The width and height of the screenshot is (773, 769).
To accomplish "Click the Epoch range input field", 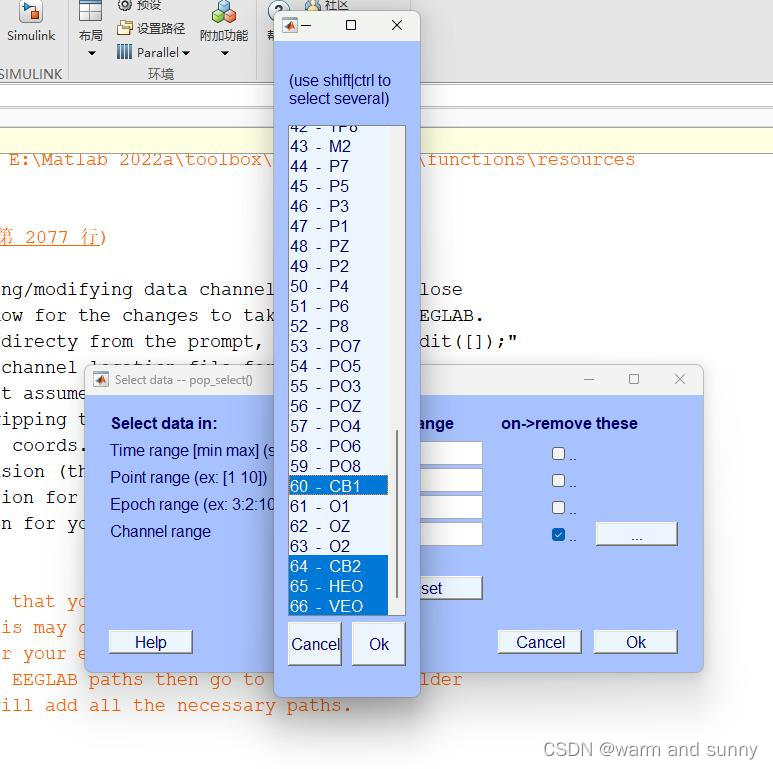I will [451, 507].
